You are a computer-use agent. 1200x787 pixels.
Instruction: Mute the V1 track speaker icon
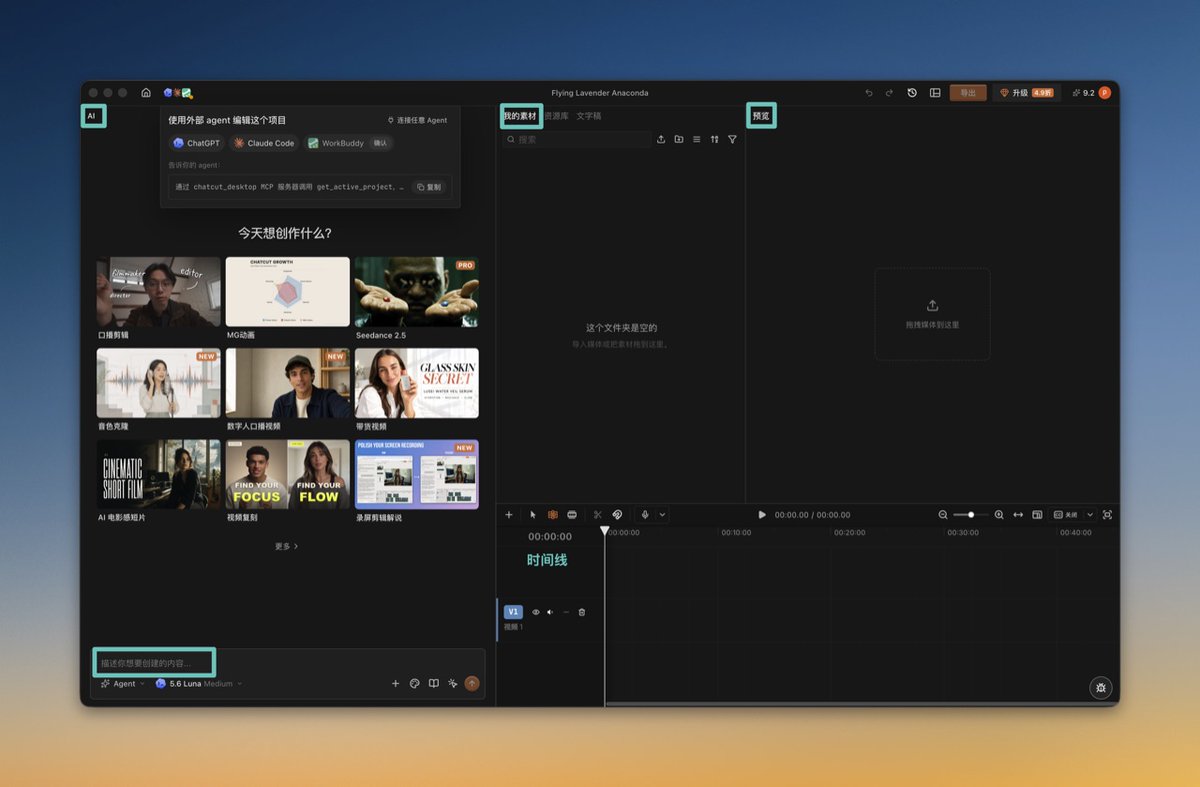(550, 612)
